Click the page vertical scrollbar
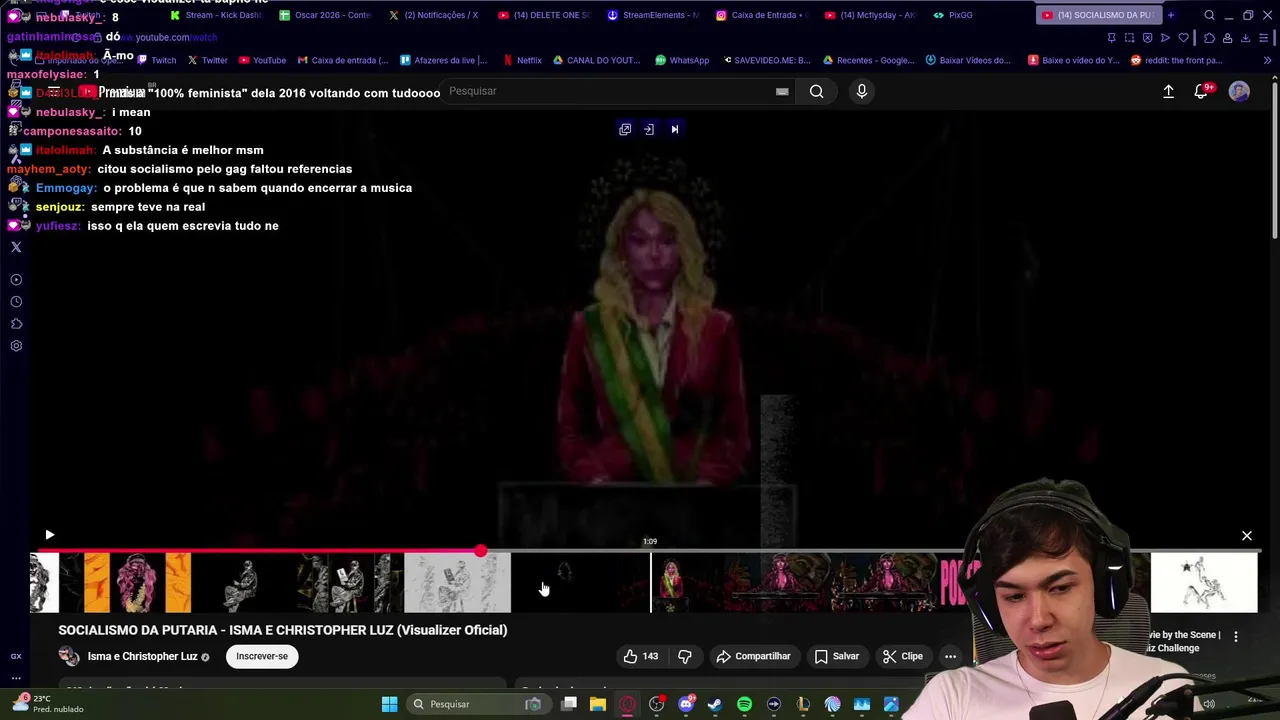Image resolution: width=1280 pixels, height=720 pixels. [1274, 160]
